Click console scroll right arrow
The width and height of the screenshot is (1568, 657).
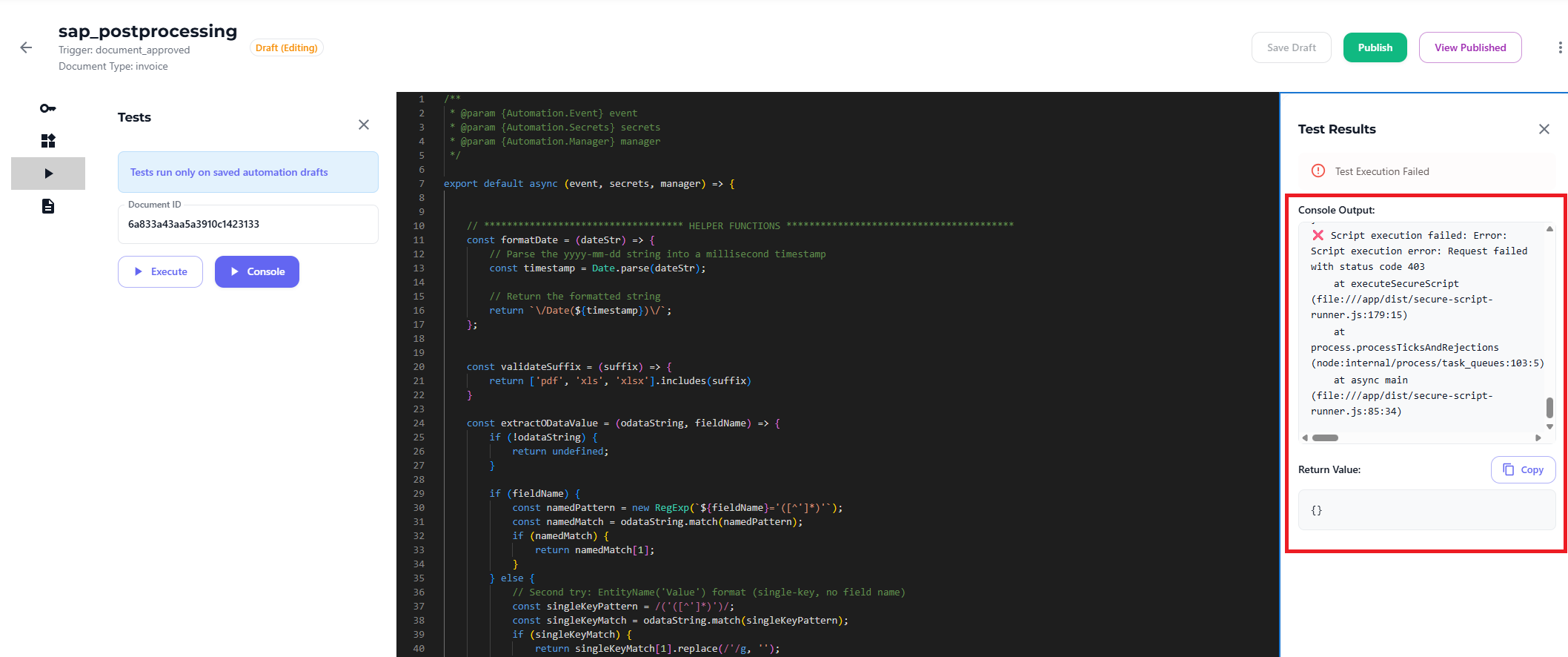pos(1538,438)
